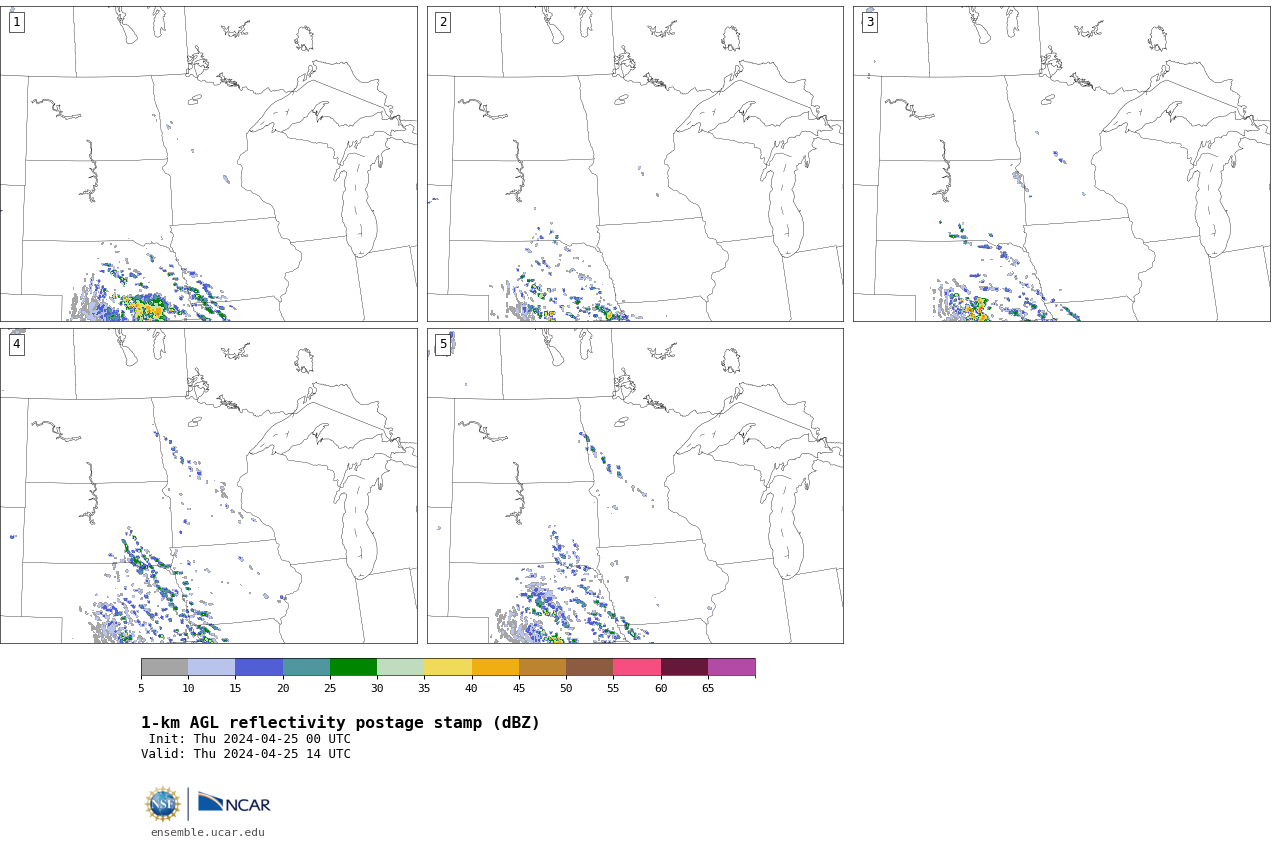This screenshot has height=844, width=1280.
Task: Open ensemble member 3 reflectivity map
Action: pos(1061,164)
